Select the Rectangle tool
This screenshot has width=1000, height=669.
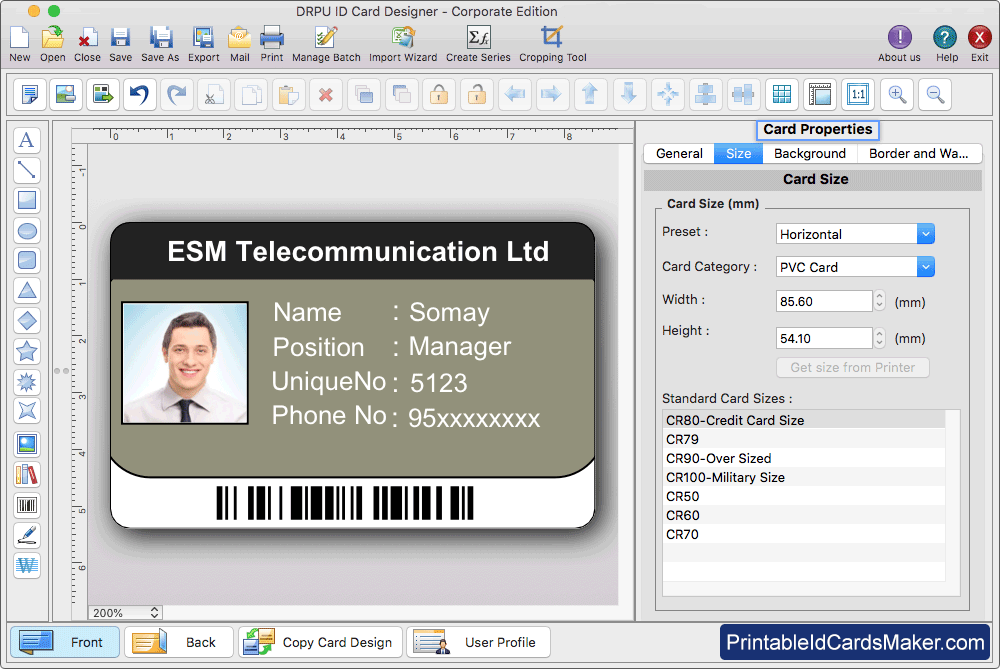(x=27, y=200)
